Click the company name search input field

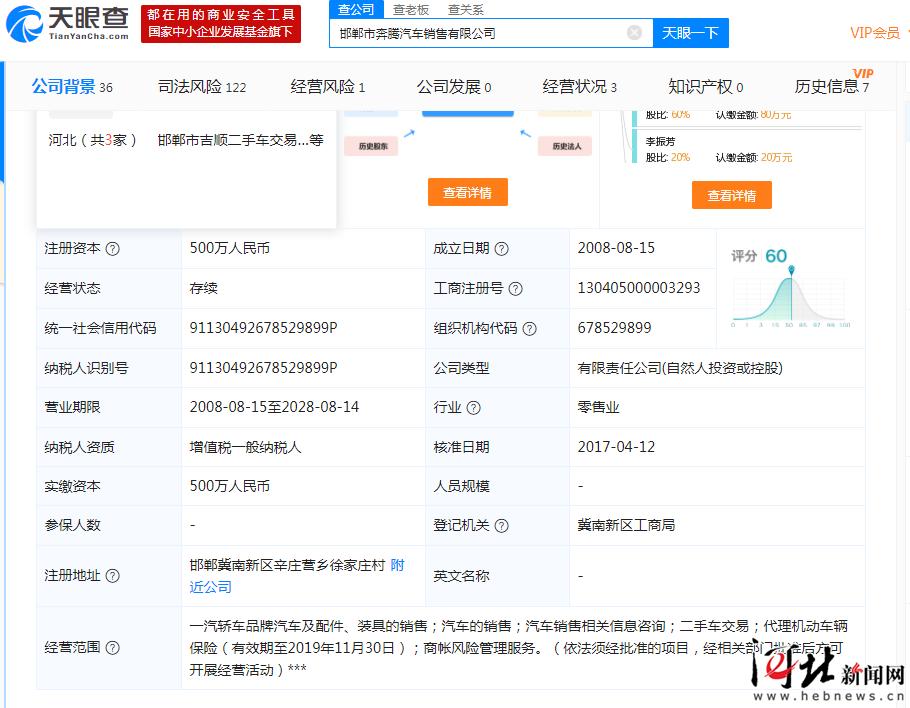480,33
